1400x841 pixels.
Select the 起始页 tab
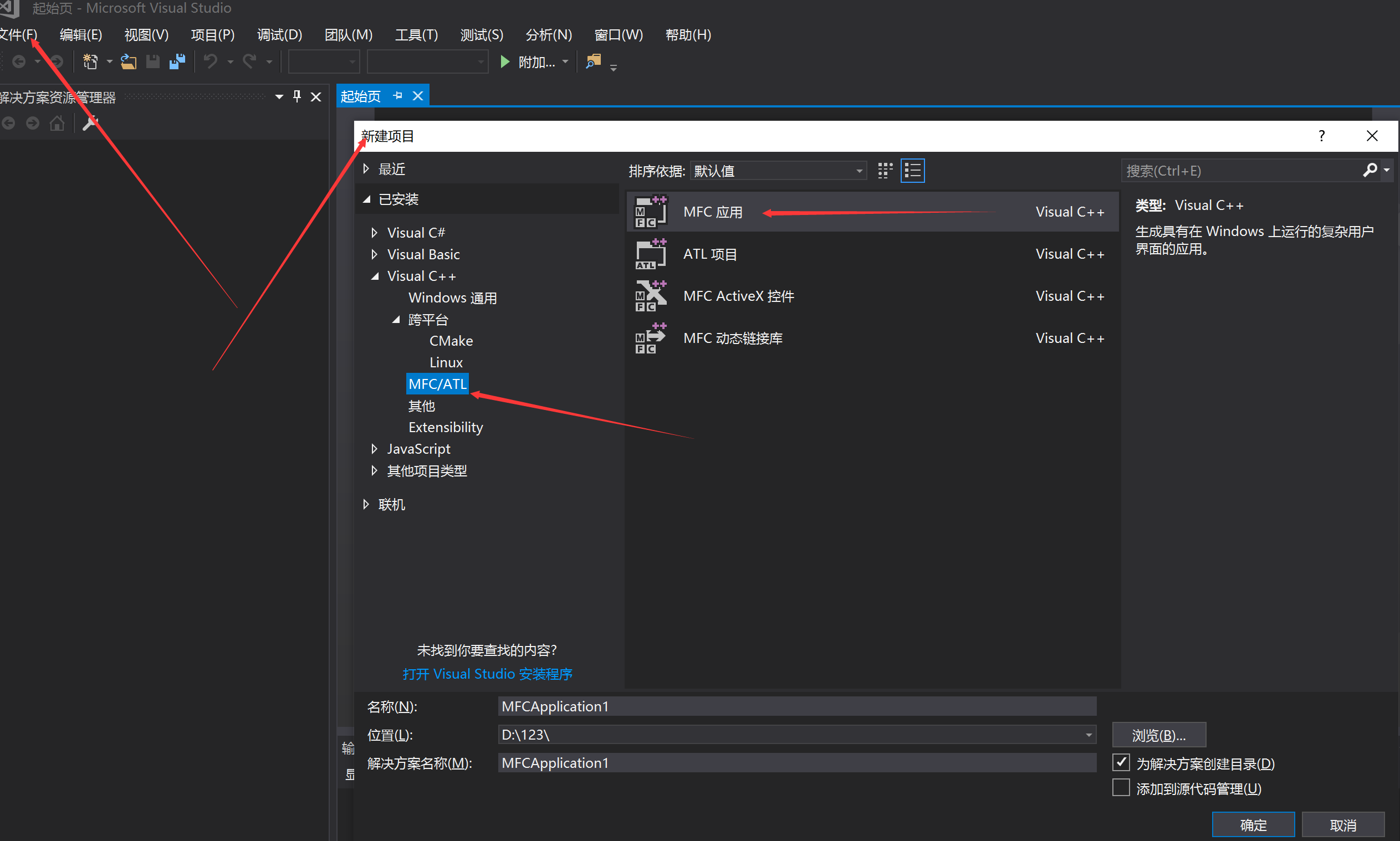coord(360,95)
